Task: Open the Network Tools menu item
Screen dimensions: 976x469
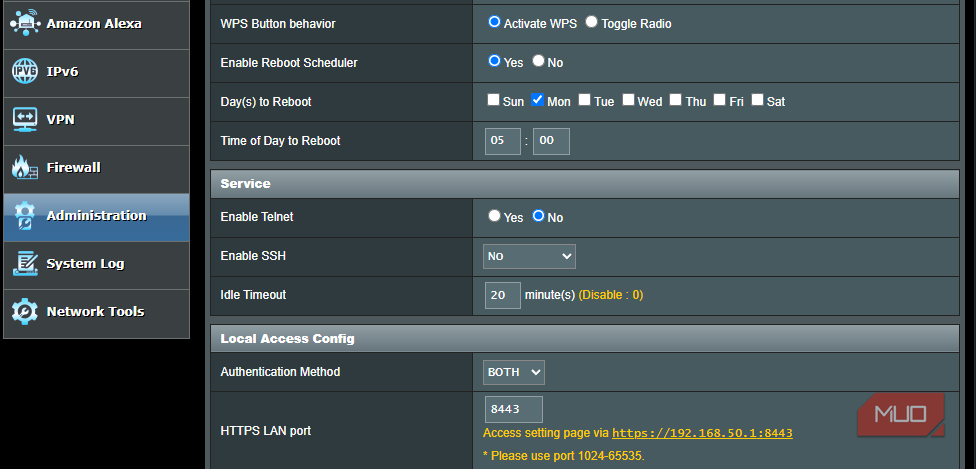Action: pyautogui.click(x=95, y=312)
